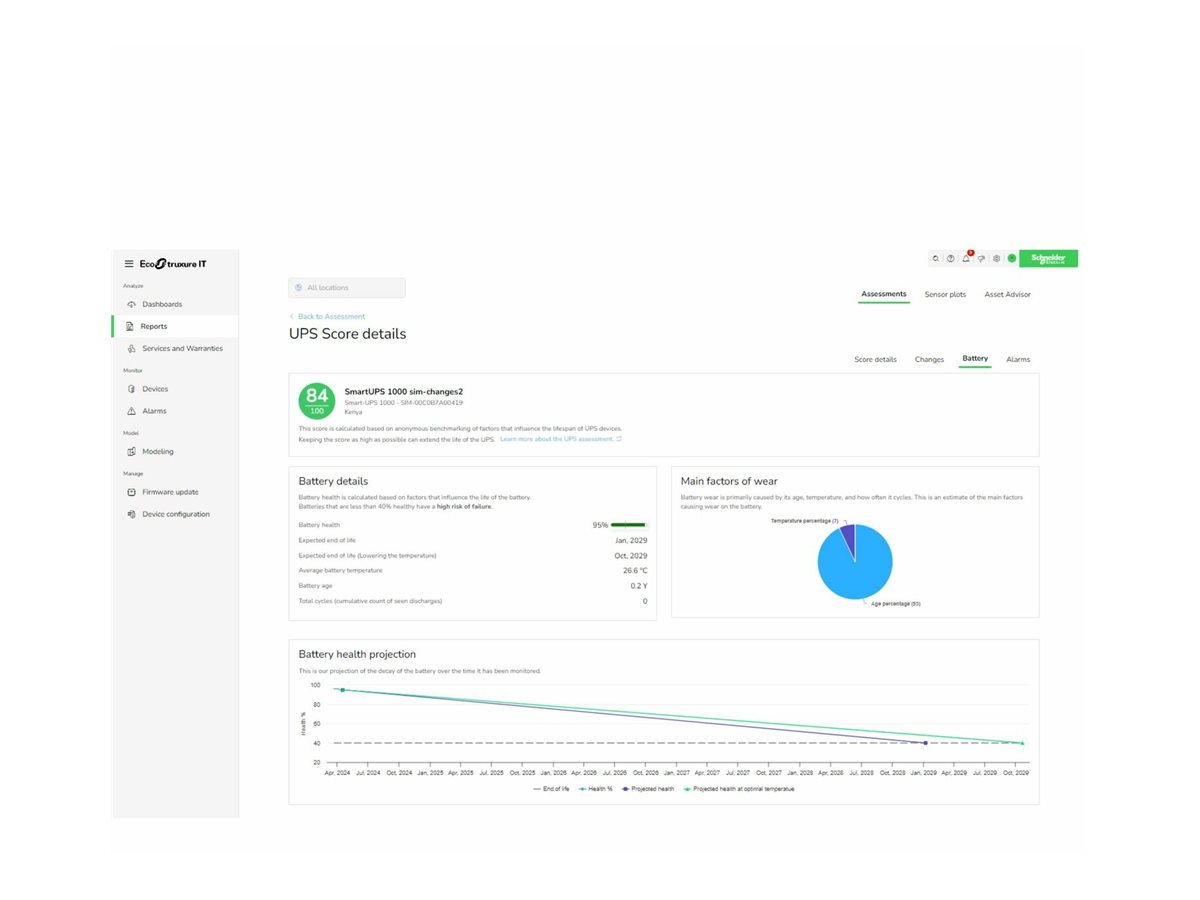Toggle the End of life legend line
This screenshot has height=900, width=1200.
(x=555, y=788)
